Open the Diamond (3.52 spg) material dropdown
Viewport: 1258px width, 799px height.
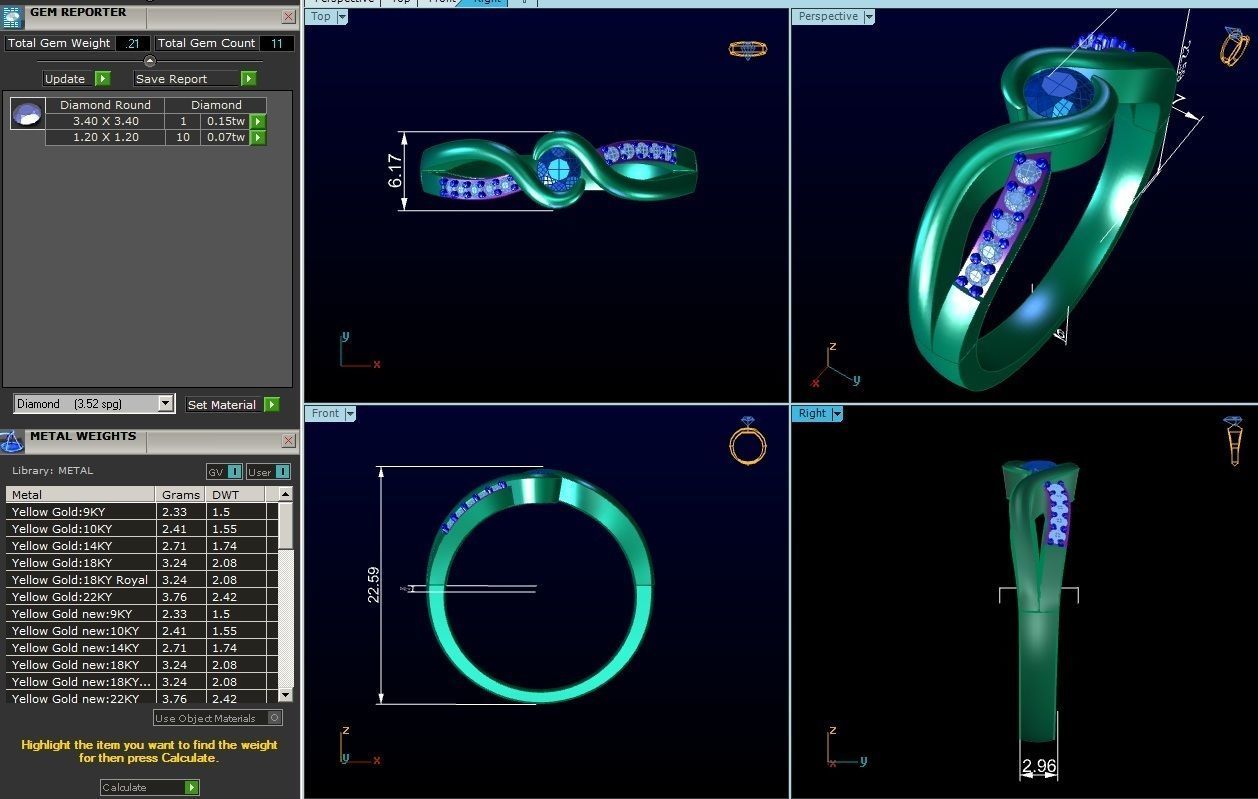pyautogui.click(x=166, y=404)
